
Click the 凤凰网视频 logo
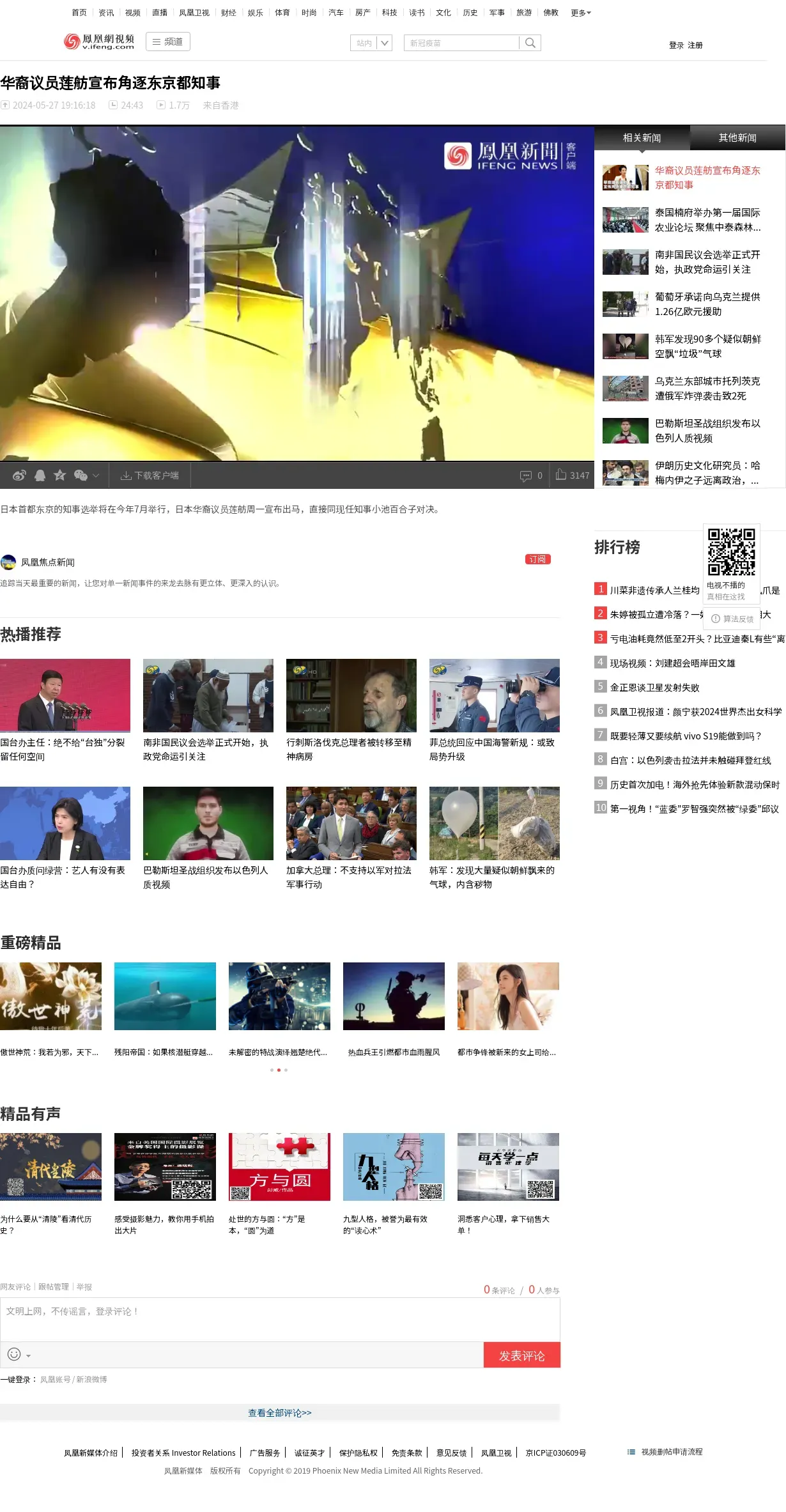99,42
